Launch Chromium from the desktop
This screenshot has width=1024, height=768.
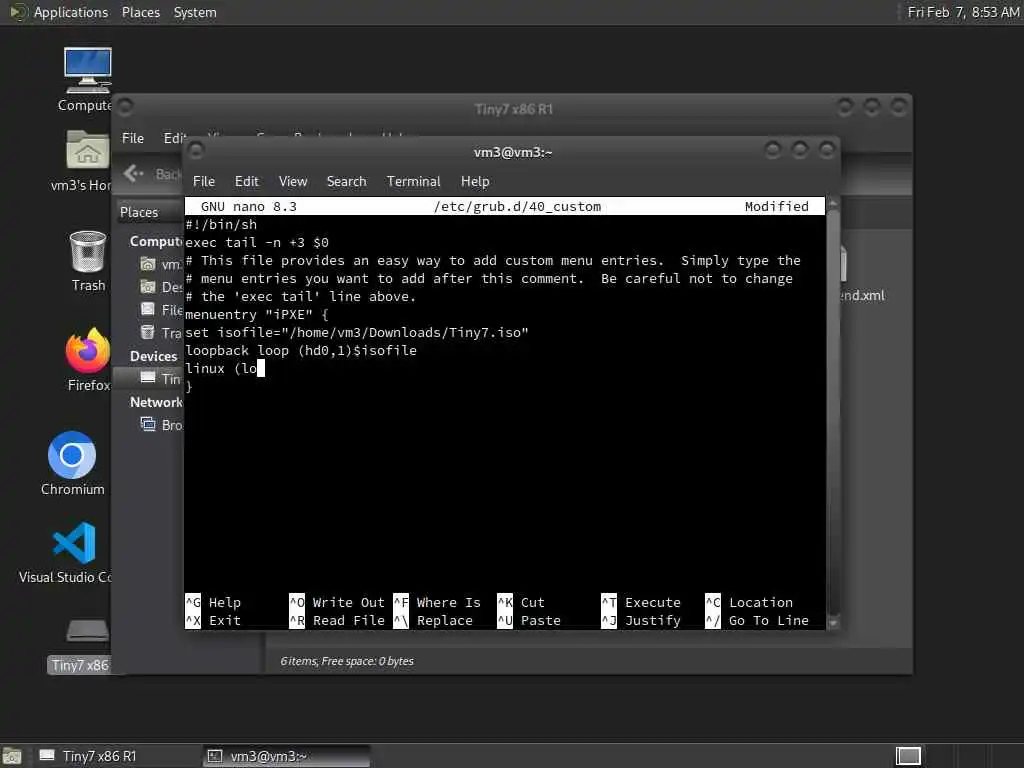tap(72, 455)
